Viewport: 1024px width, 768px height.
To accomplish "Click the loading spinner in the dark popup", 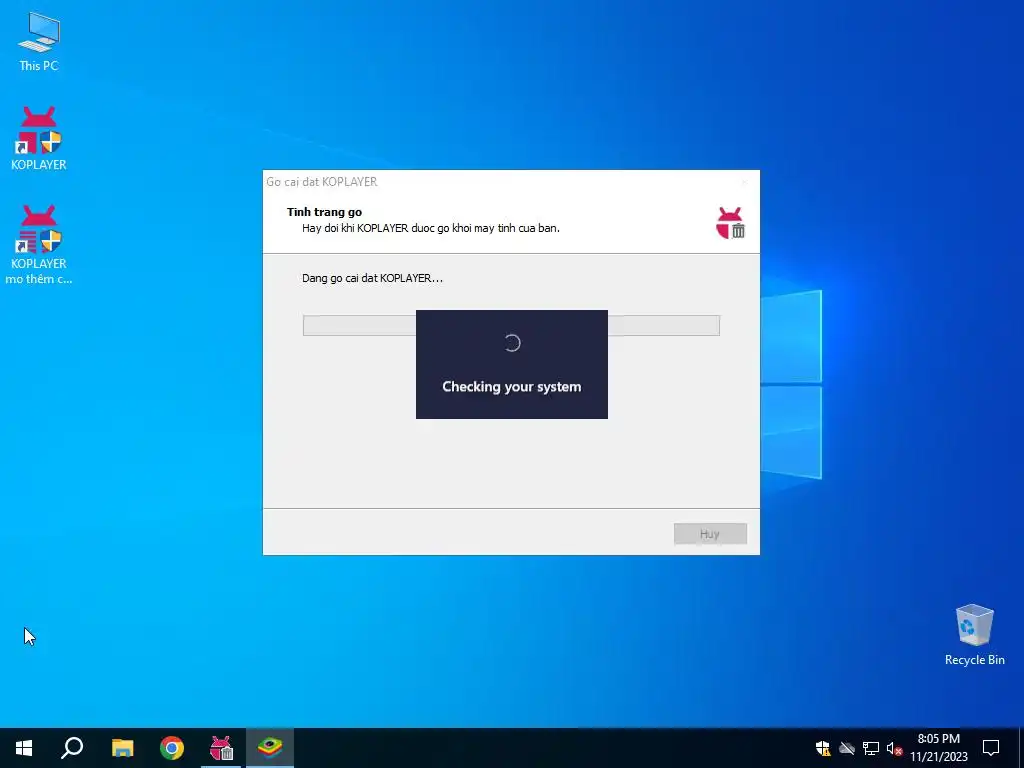I will point(512,343).
